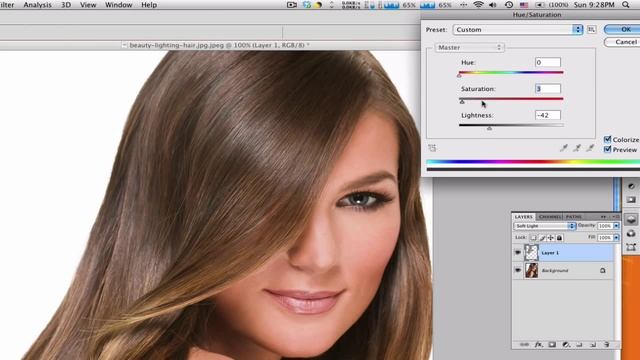Open the Window menu
This screenshot has width=640, height=360.
[118, 5]
